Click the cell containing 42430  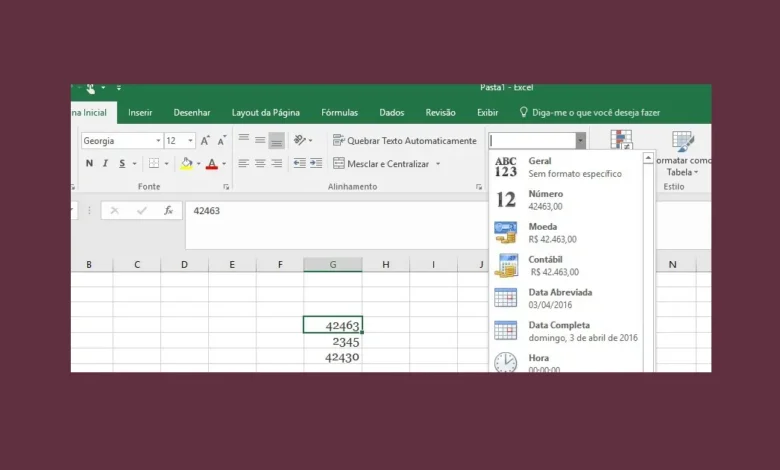coord(333,357)
